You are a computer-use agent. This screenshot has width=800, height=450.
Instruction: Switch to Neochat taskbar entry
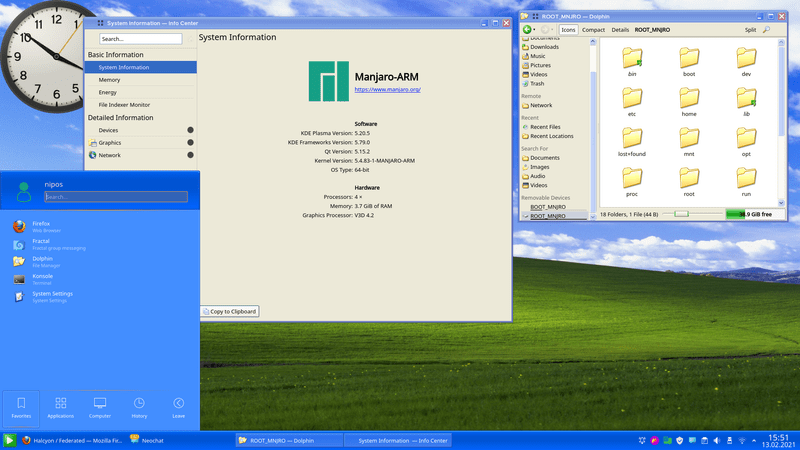point(147,440)
